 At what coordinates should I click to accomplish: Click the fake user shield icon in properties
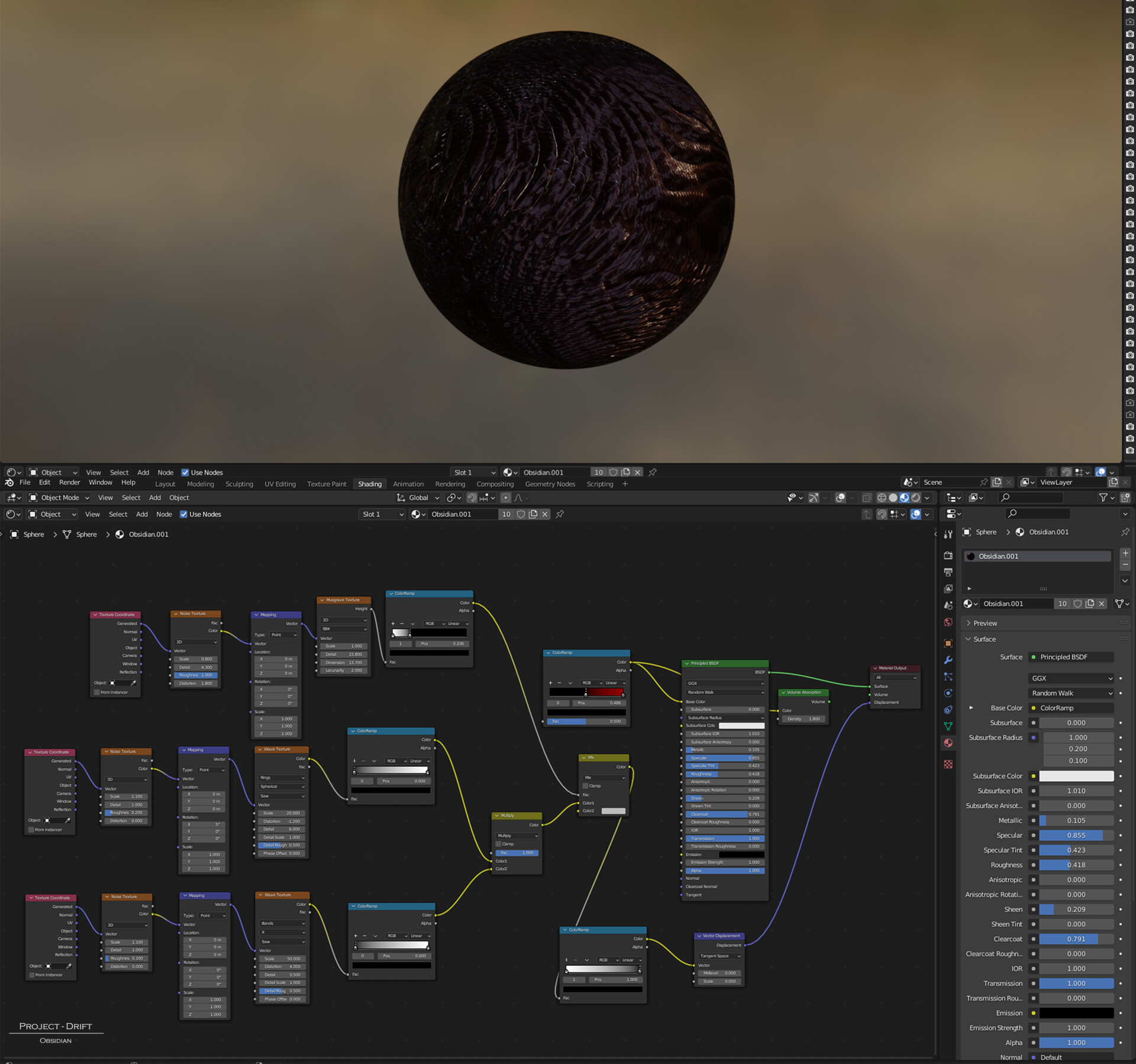pyautogui.click(x=1077, y=604)
